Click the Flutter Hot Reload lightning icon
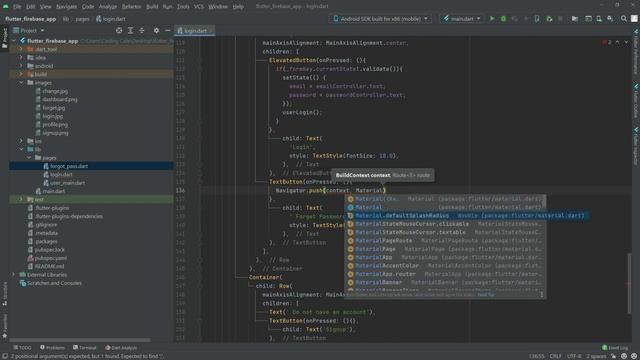Image resolution: width=640 pixels, height=360 pixels. 526,19
